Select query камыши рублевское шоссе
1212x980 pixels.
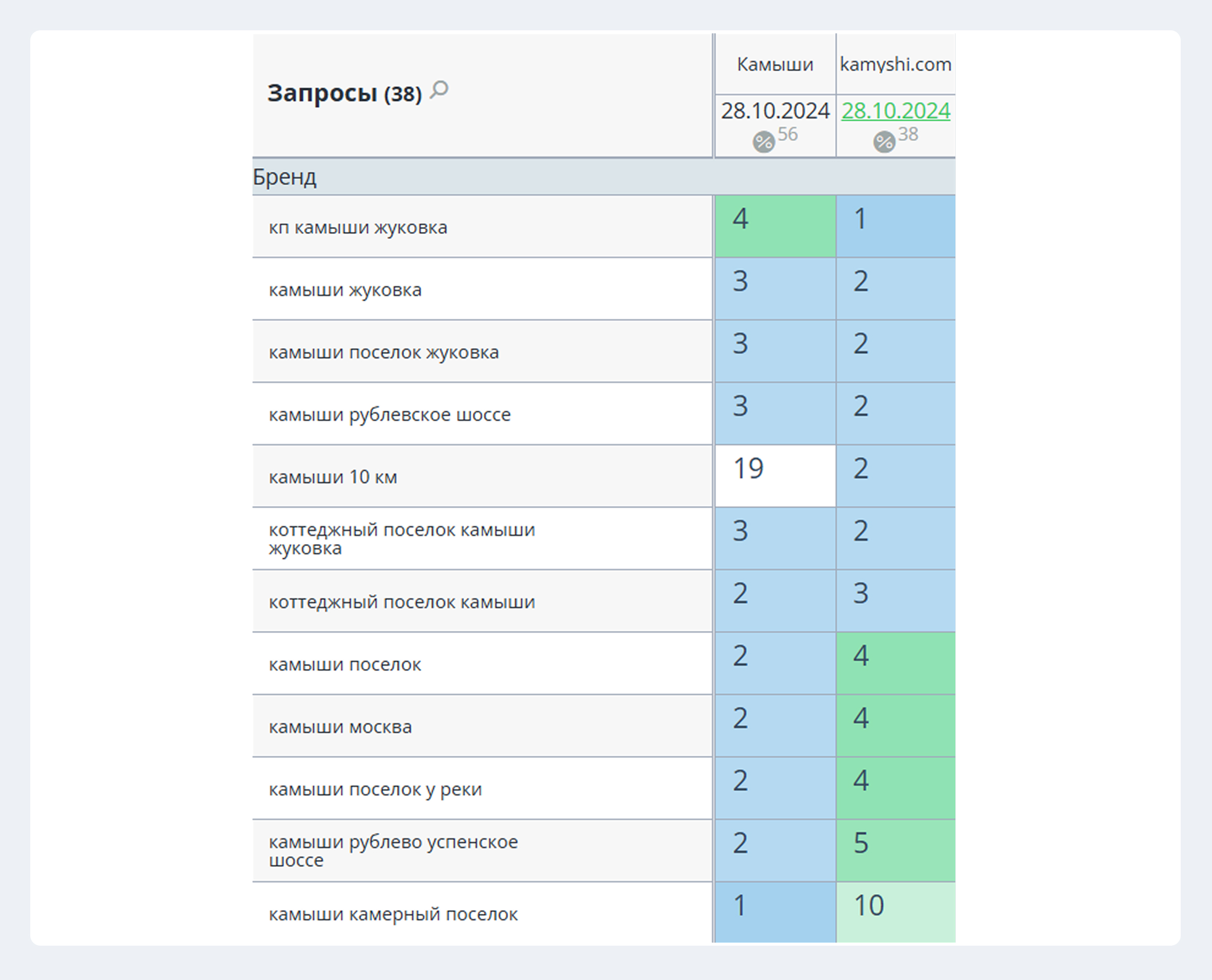pyautogui.click(x=389, y=414)
